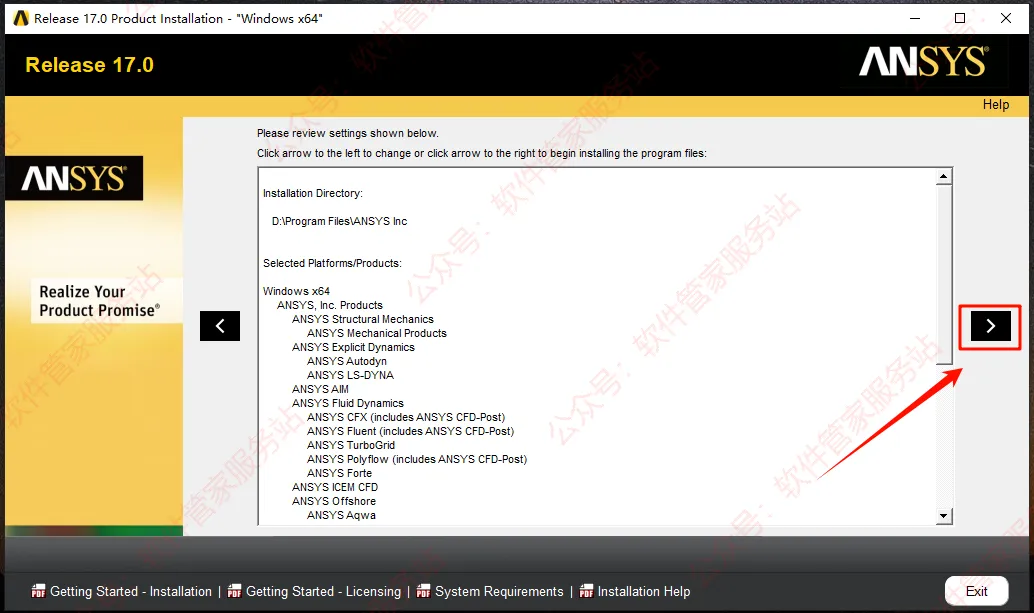Click the previous left-arrow button
The width and height of the screenshot is (1034, 613).
click(x=220, y=326)
